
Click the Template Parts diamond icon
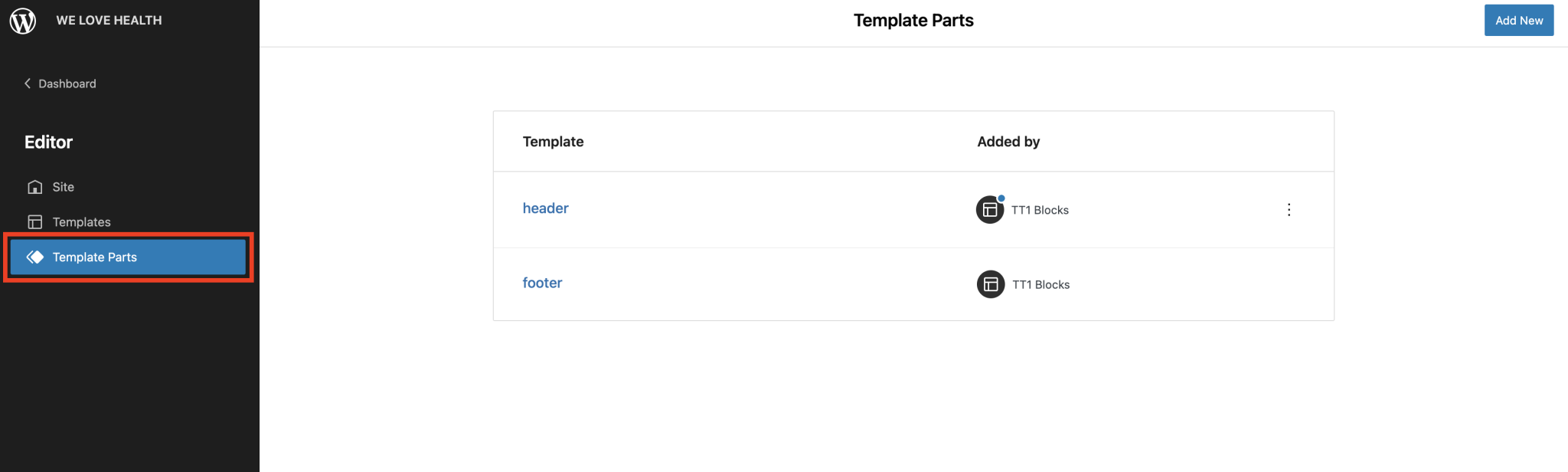35,257
